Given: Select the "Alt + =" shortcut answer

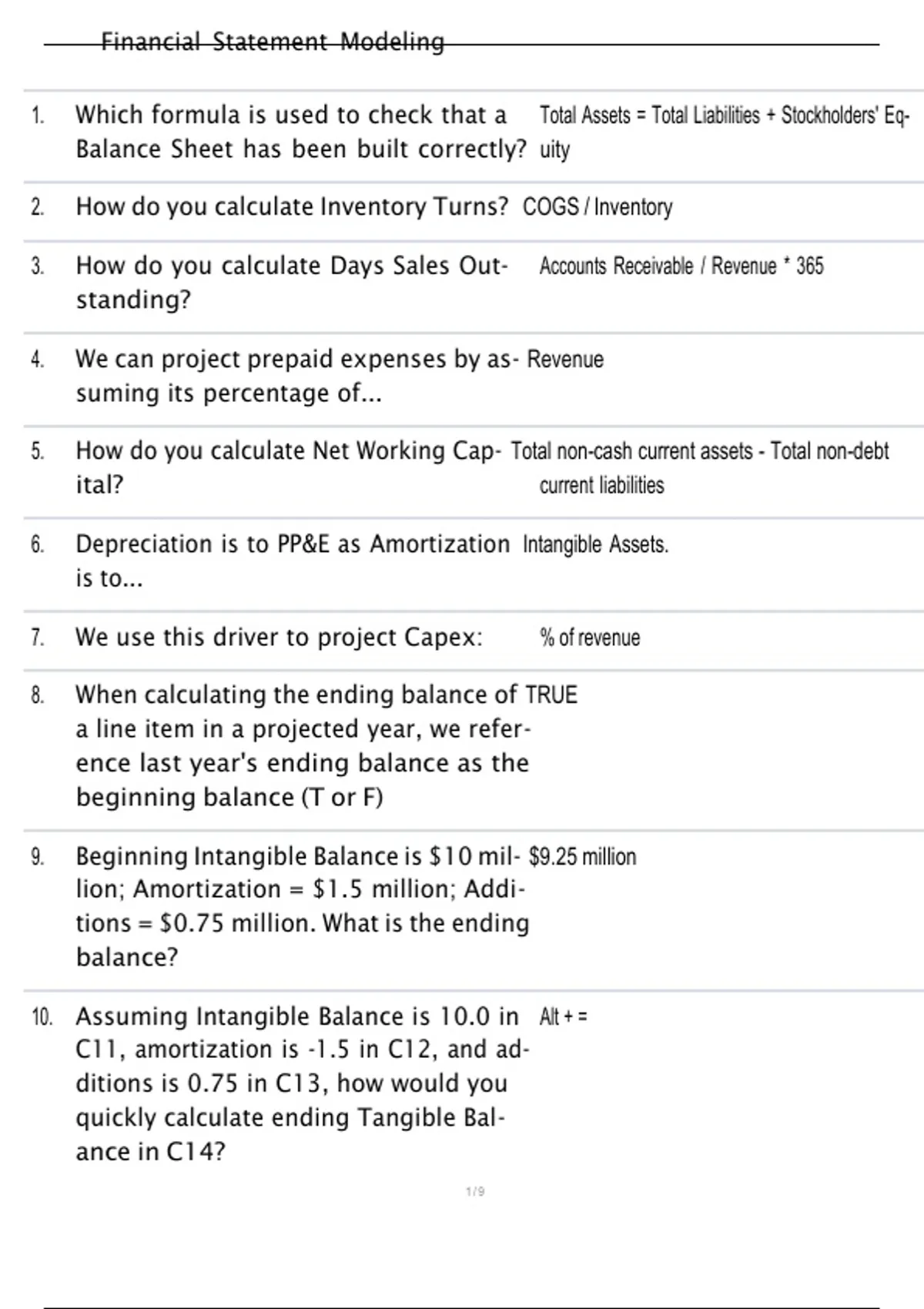Looking at the screenshot, I should click(x=563, y=1017).
